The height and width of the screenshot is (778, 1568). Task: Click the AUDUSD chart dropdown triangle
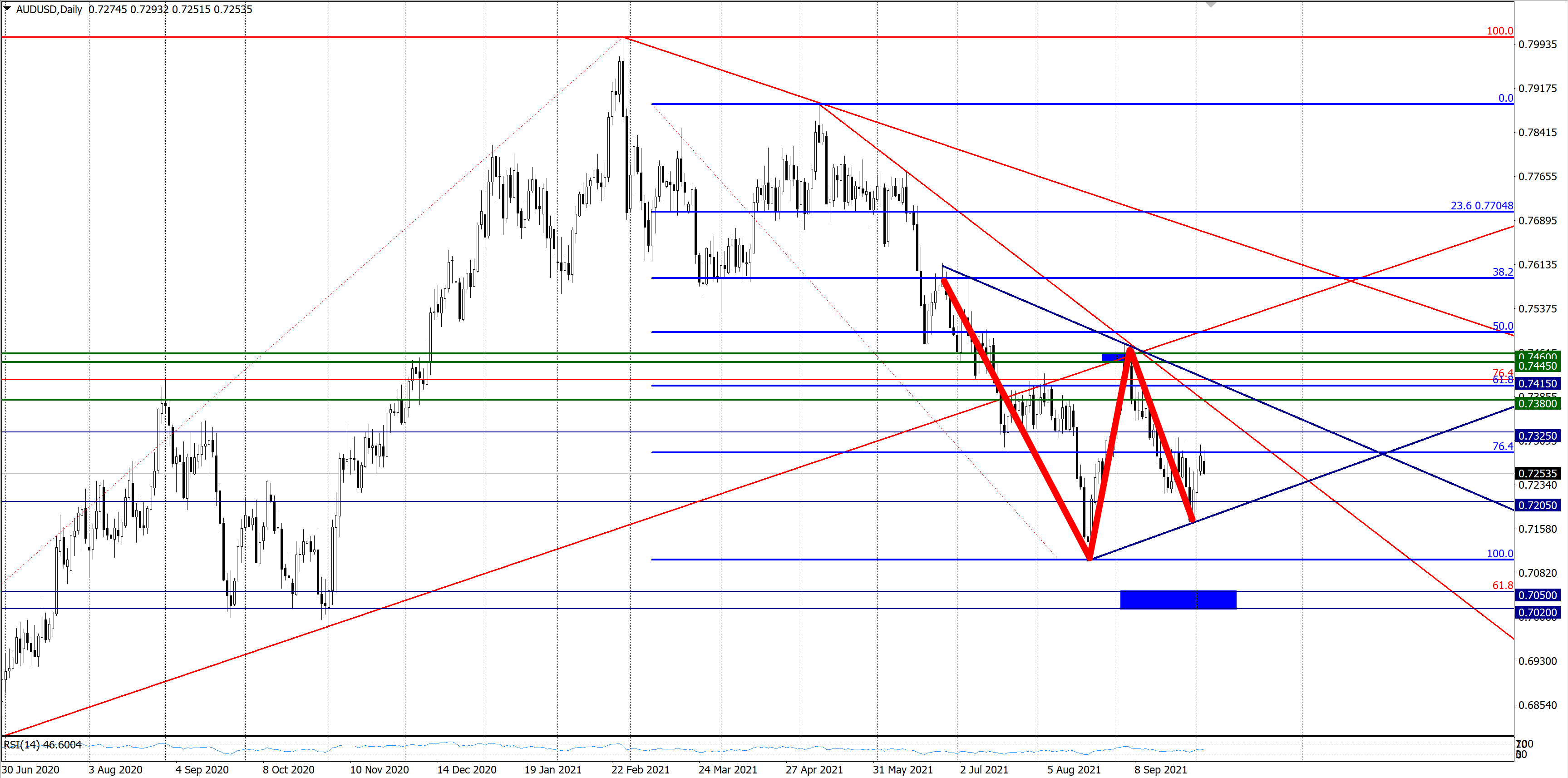click(x=7, y=9)
